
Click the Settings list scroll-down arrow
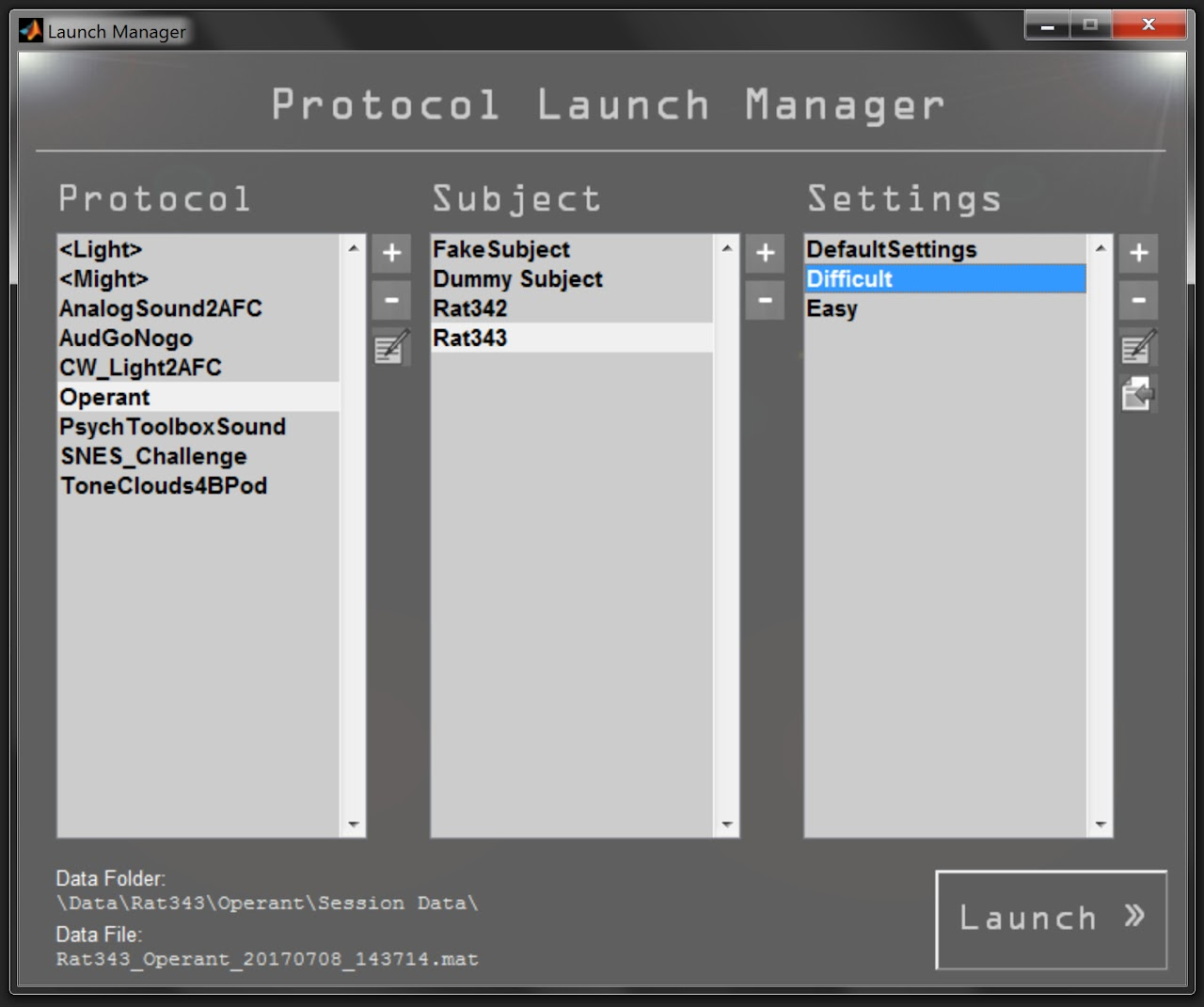click(x=1100, y=825)
